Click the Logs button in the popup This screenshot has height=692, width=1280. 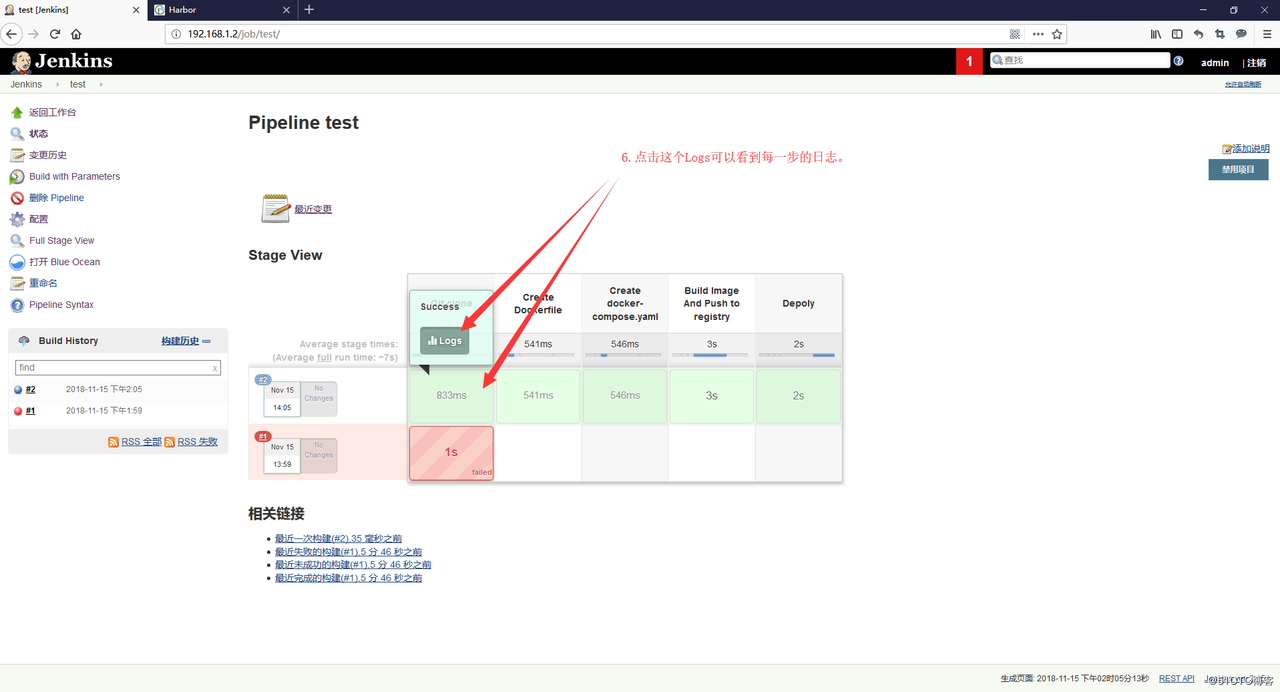point(444,341)
